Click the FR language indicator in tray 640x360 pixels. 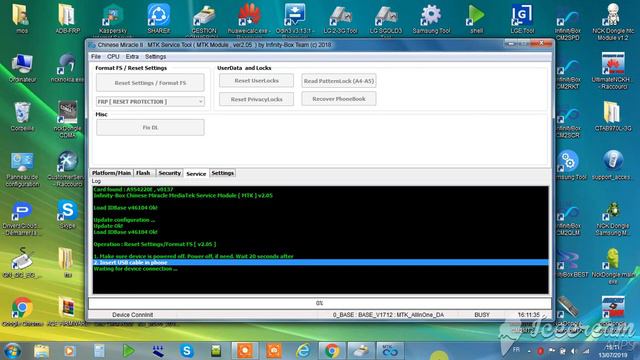tap(516, 350)
